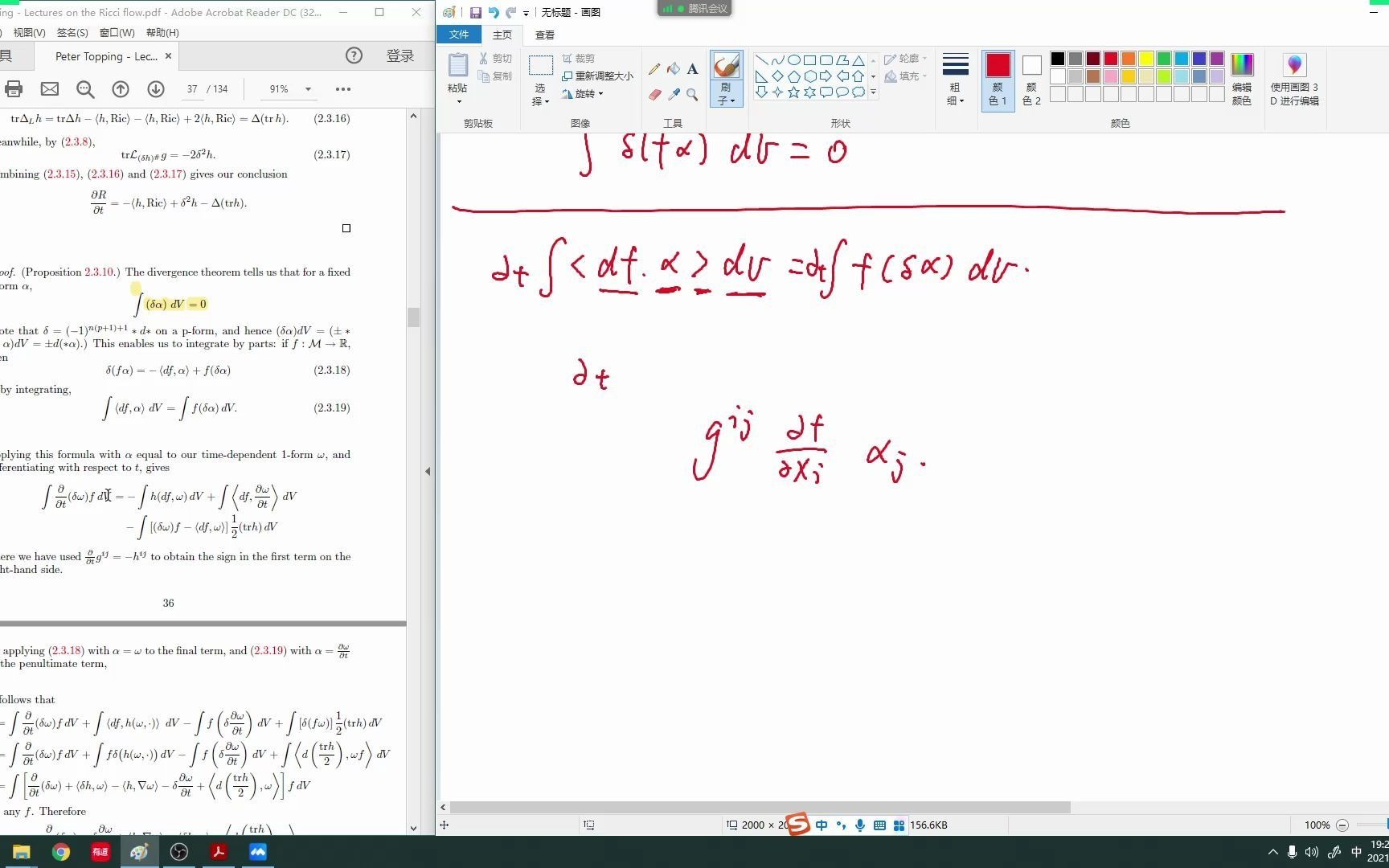Click the page number field showing 37
Image resolution: width=1389 pixels, height=868 pixels.
(191, 89)
